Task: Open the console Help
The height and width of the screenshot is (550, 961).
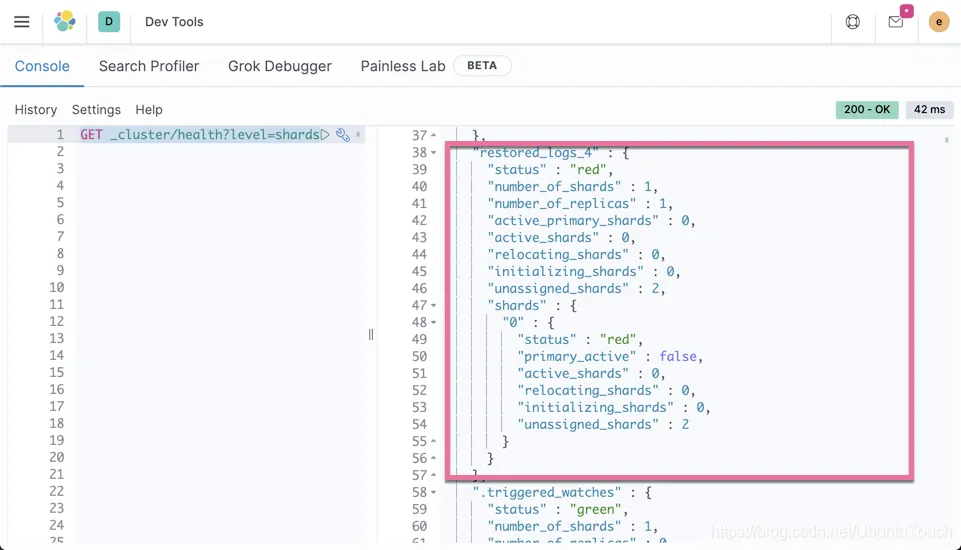Action: 149,110
